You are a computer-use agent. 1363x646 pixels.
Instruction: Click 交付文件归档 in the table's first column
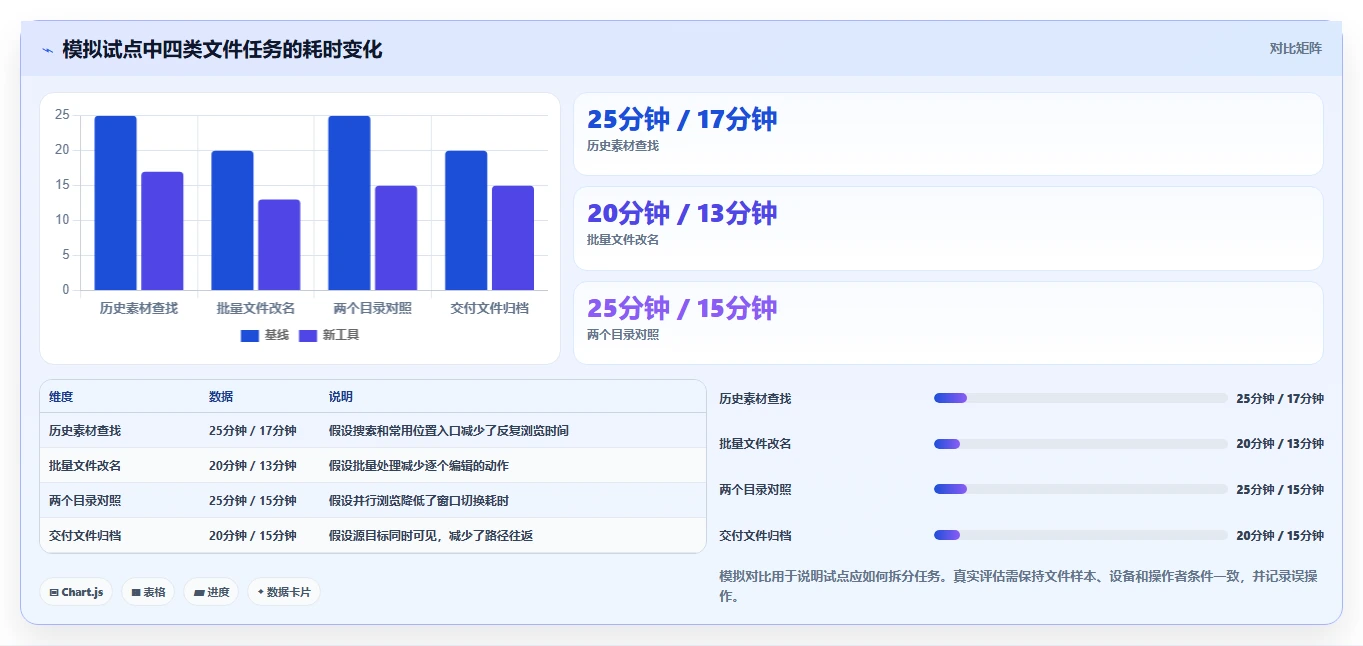[x=85, y=536]
